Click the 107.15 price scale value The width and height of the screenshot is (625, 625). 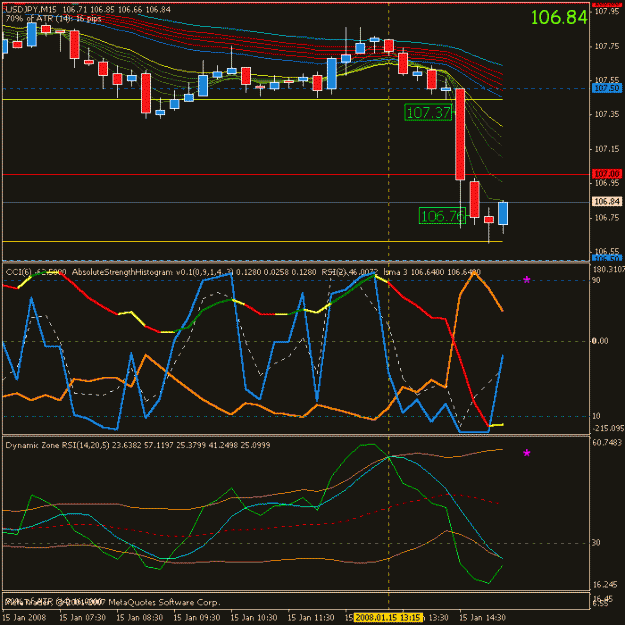click(x=607, y=149)
